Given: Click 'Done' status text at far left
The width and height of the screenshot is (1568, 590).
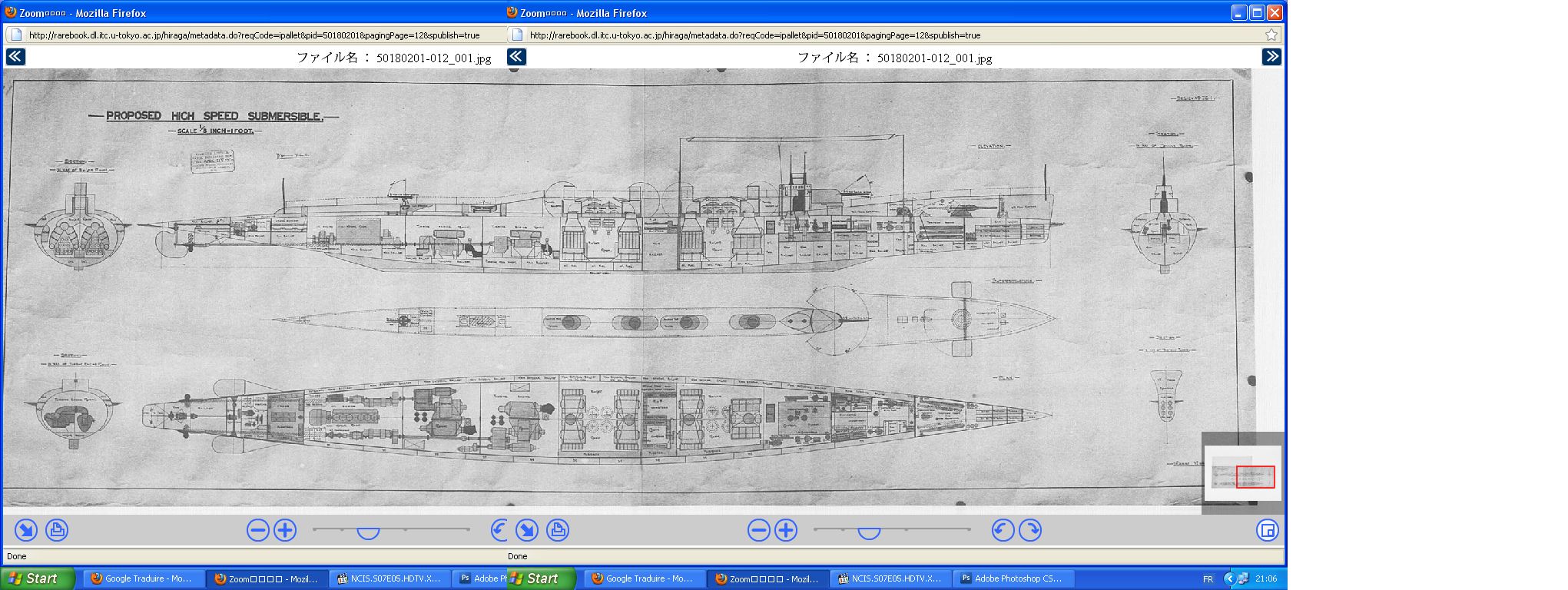Looking at the screenshot, I should [x=16, y=556].
